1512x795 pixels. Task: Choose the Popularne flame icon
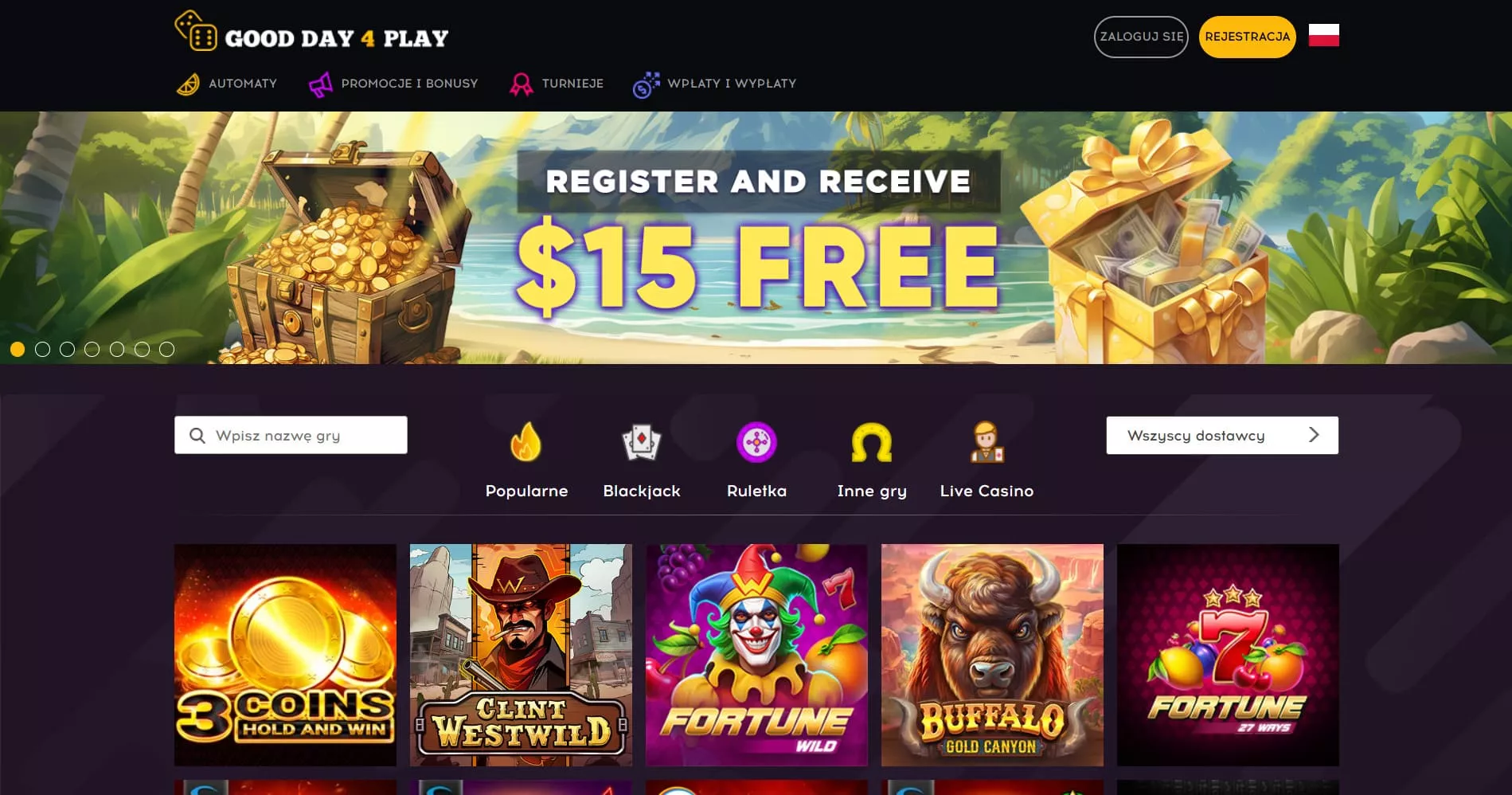(x=525, y=442)
